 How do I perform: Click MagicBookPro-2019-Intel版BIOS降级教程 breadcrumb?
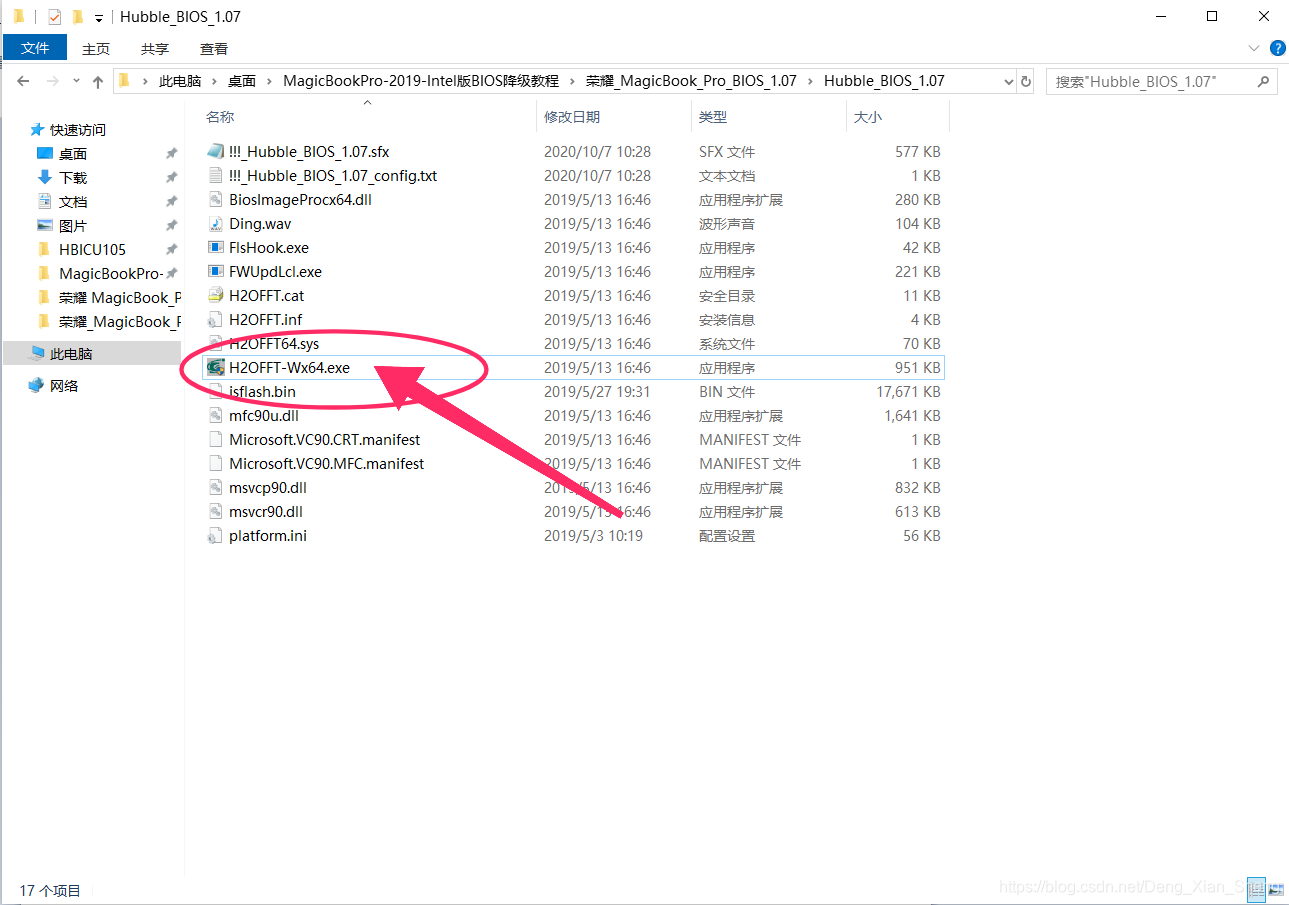(x=419, y=81)
